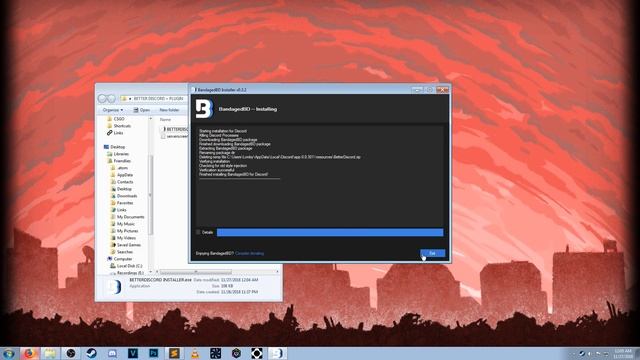Click the installation progress bar
This screenshot has width=640, height=360.
[x=330, y=232]
